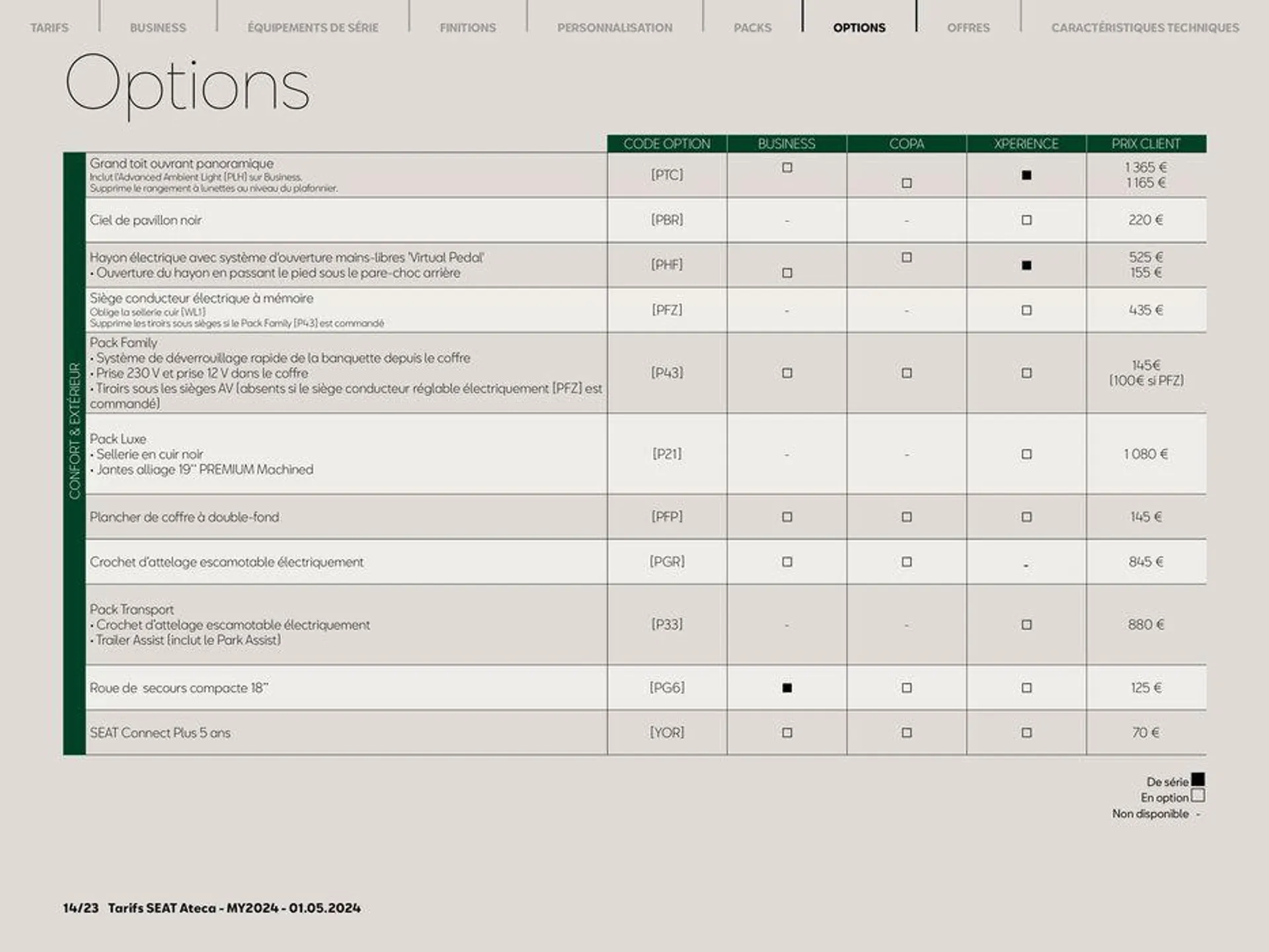Click the vertical CONFORT & EXTÉRIEUR section label
1269x952 pixels.
point(75,431)
